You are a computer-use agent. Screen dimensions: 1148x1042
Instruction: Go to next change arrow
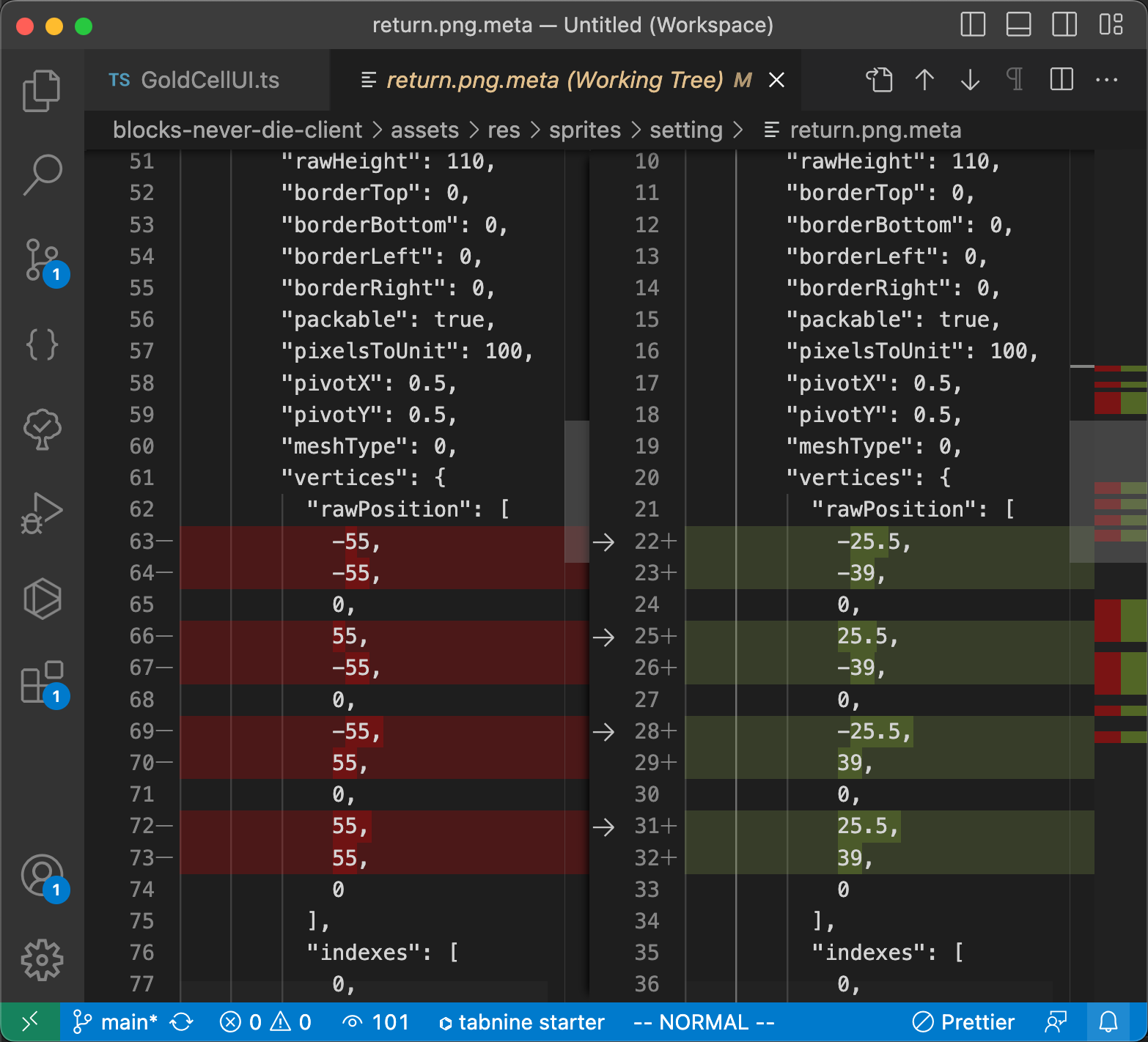click(970, 80)
